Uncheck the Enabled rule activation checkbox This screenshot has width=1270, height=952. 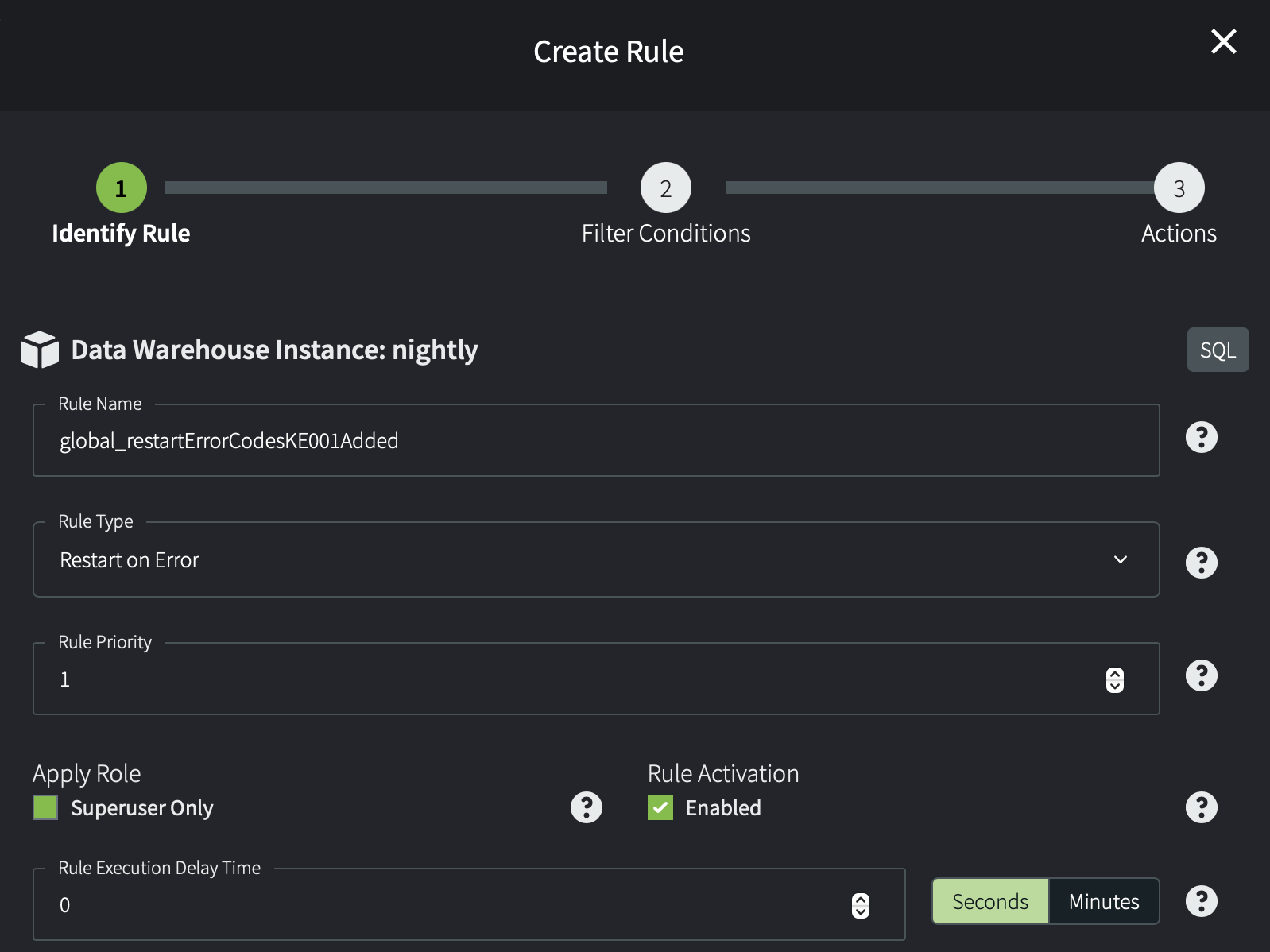click(x=660, y=807)
